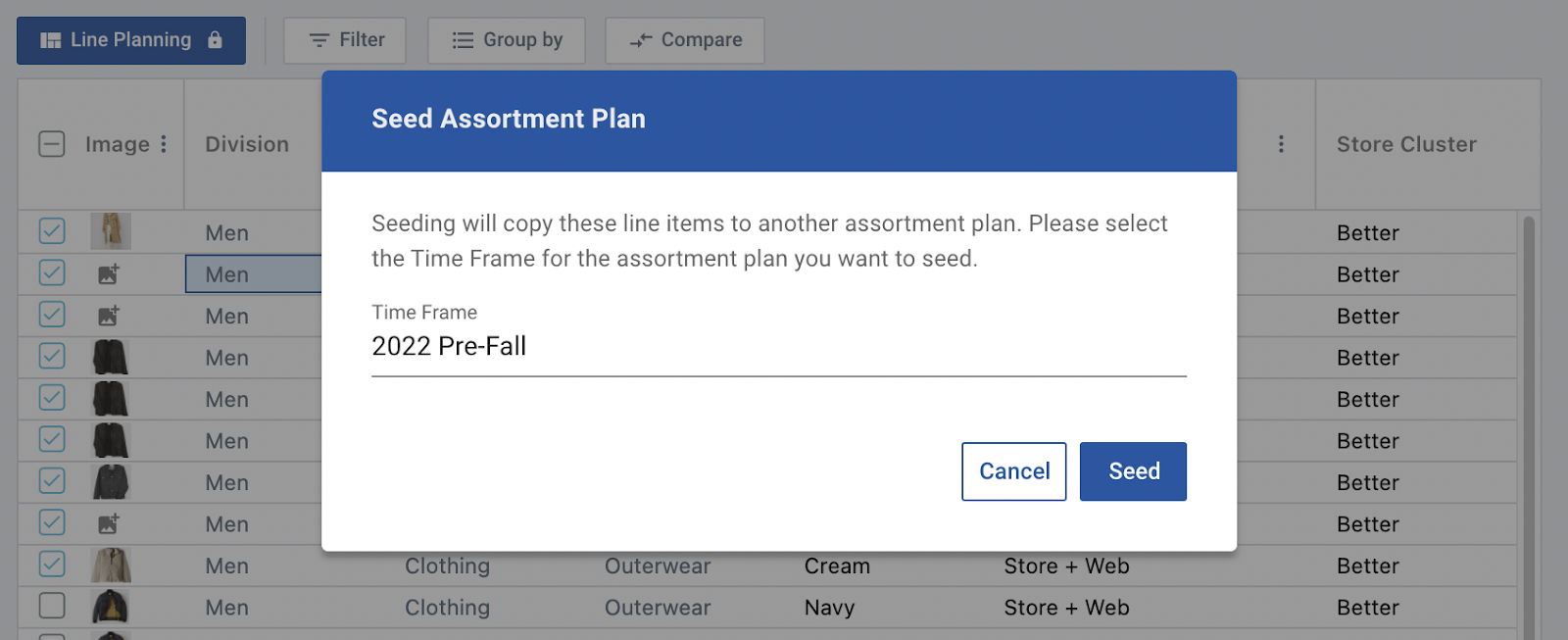
Task: Cancel the Seed Assortment Plan dialog
Action: pos(1014,471)
